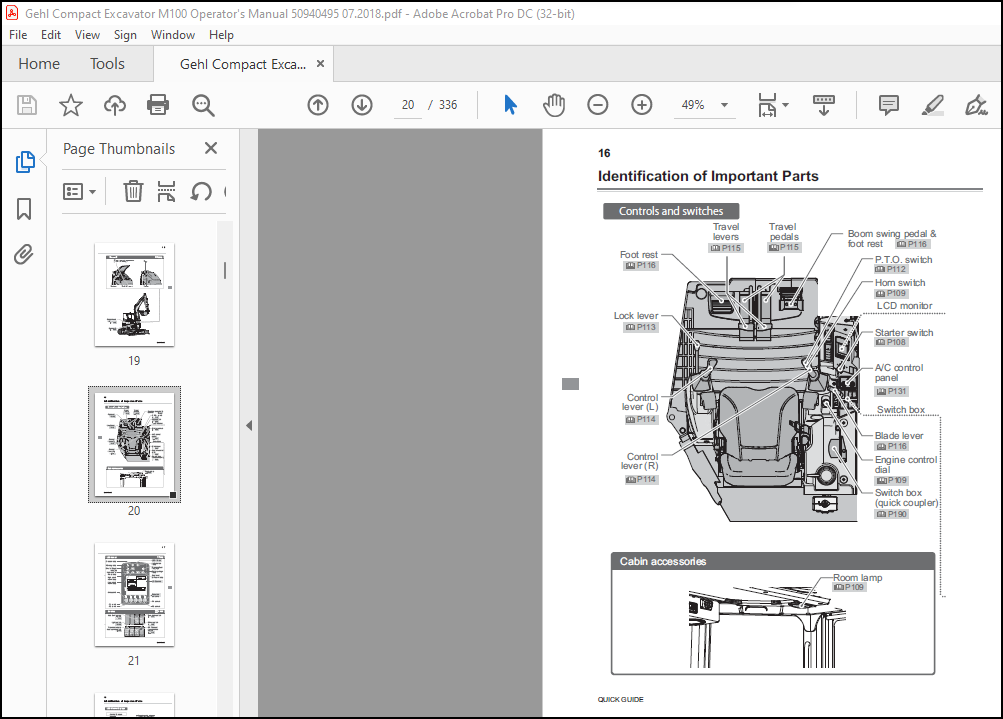Viewport: 1003px width, 719px height.
Task: Click the read mode keyboard icon
Action: click(x=824, y=105)
